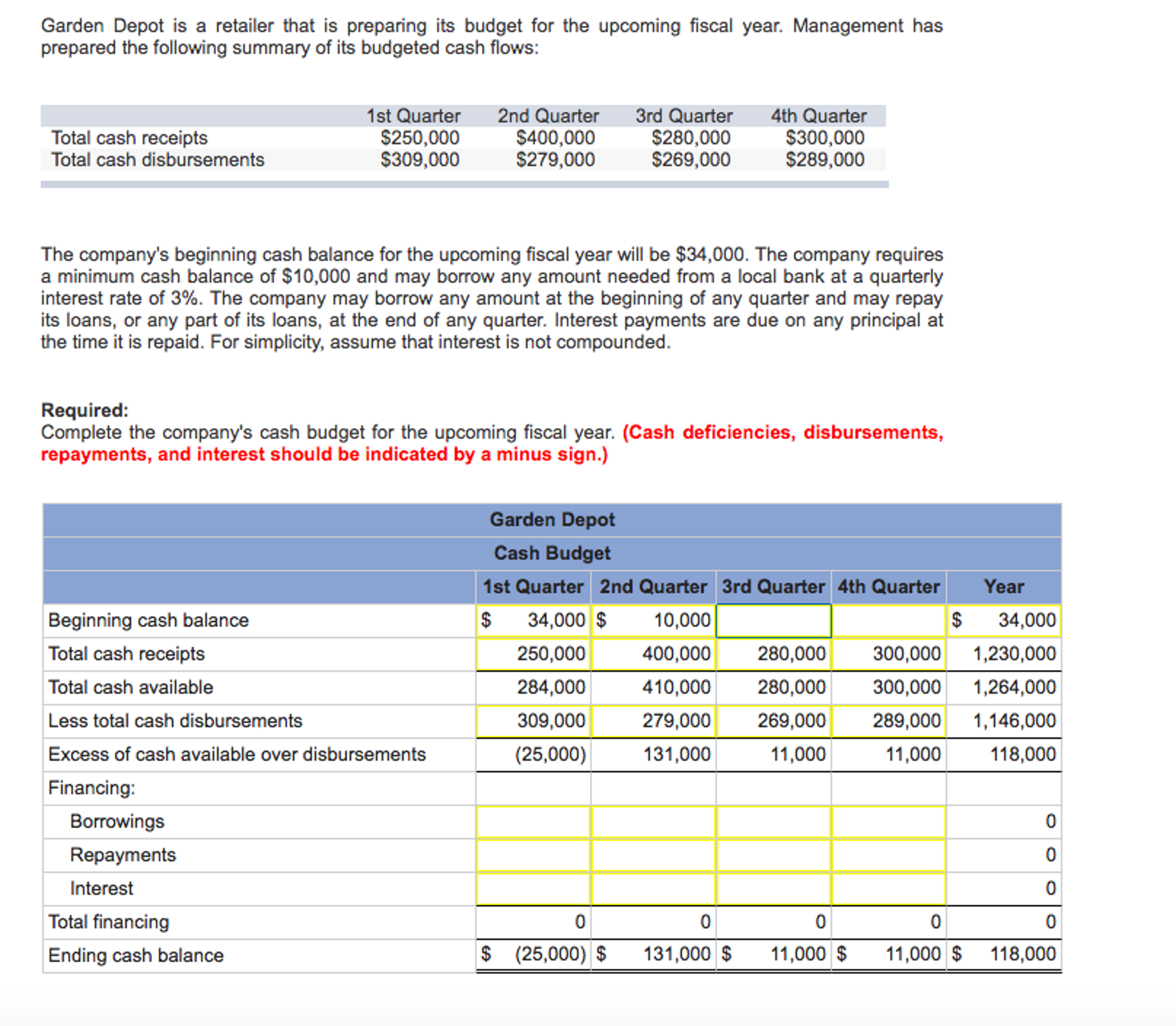Click Year excess of cash value 118,000

click(x=1023, y=754)
